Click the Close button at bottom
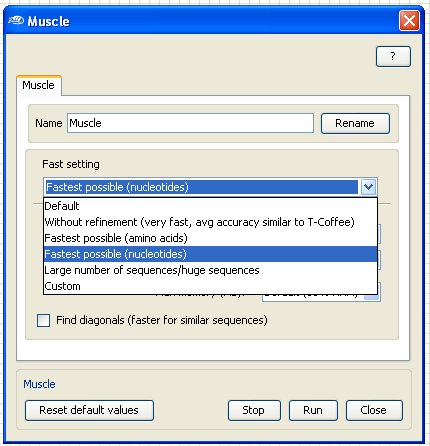430x446 pixels. pyautogui.click(x=374, y=410)
